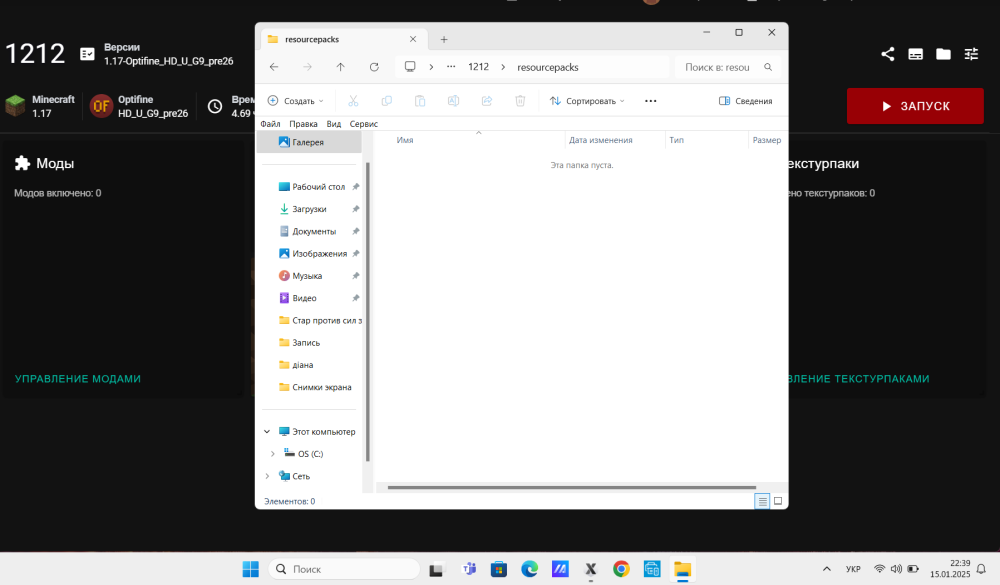Open the Create dropdown in Explorer
The height and width of the screenshot is (585, 1000).
[296, 101]
